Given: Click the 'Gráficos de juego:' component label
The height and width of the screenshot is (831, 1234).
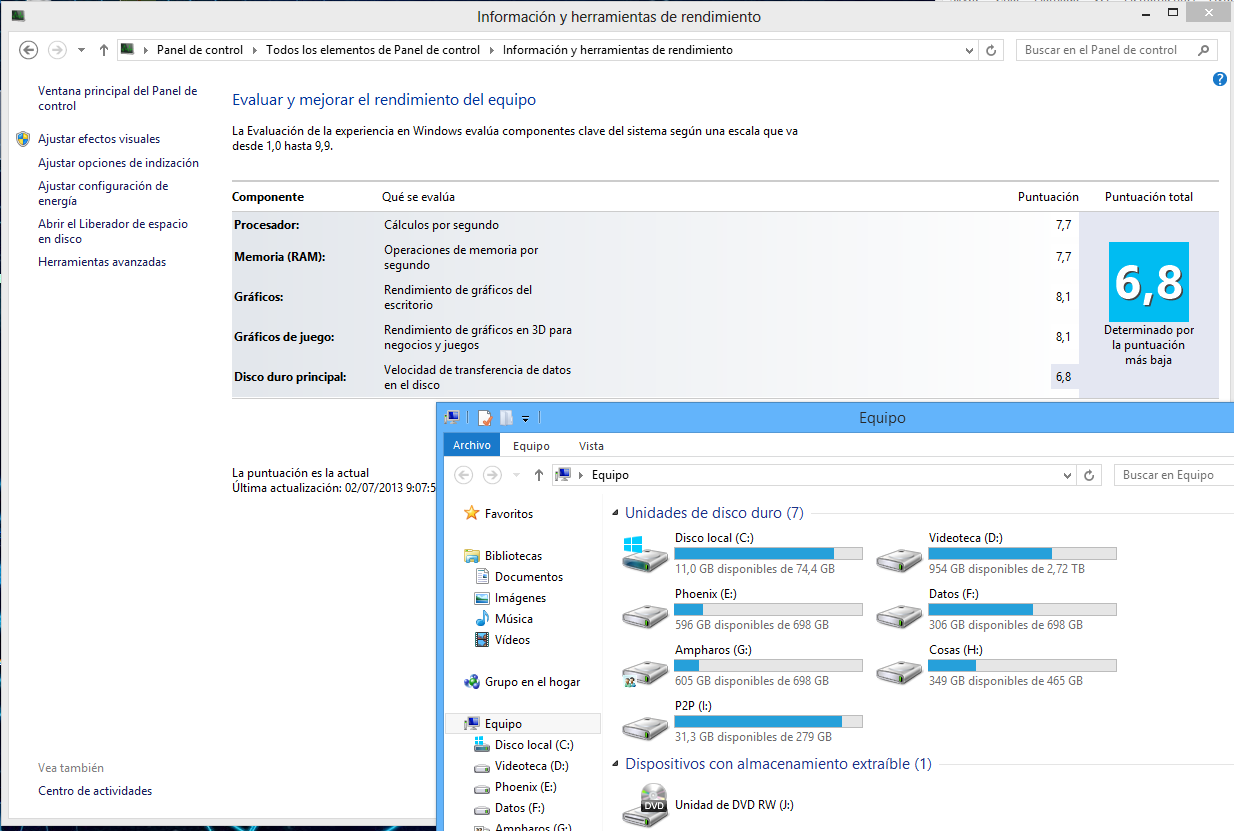Looking at the screenshot, I should coord(284,337).
